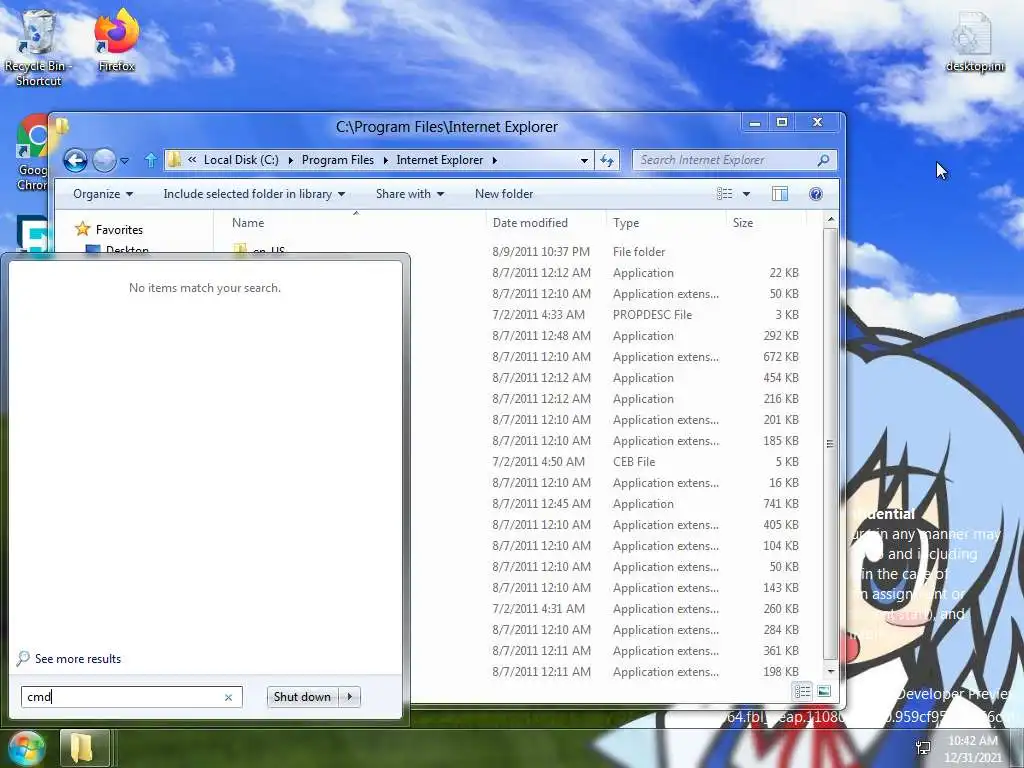Click New folder in toolbar
1024x768 pixels.
click(x=504, y=194)
